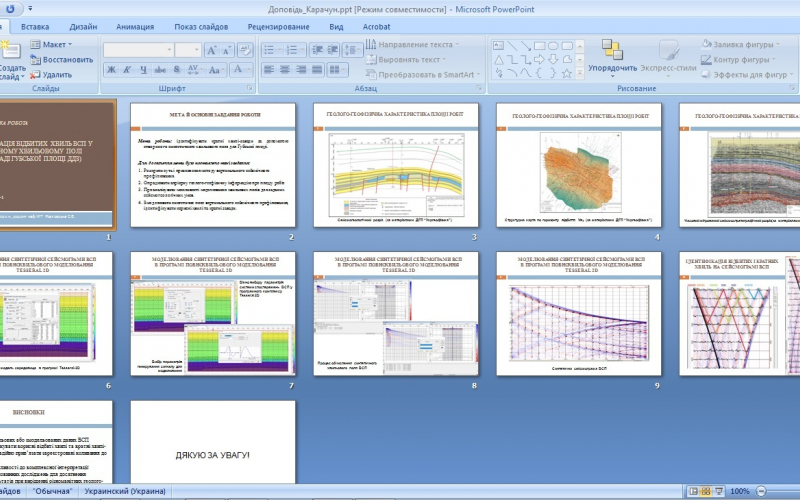Screen dimensions: 800x500
Task: Select the down block arrow shape
Action: coord(553,60)
